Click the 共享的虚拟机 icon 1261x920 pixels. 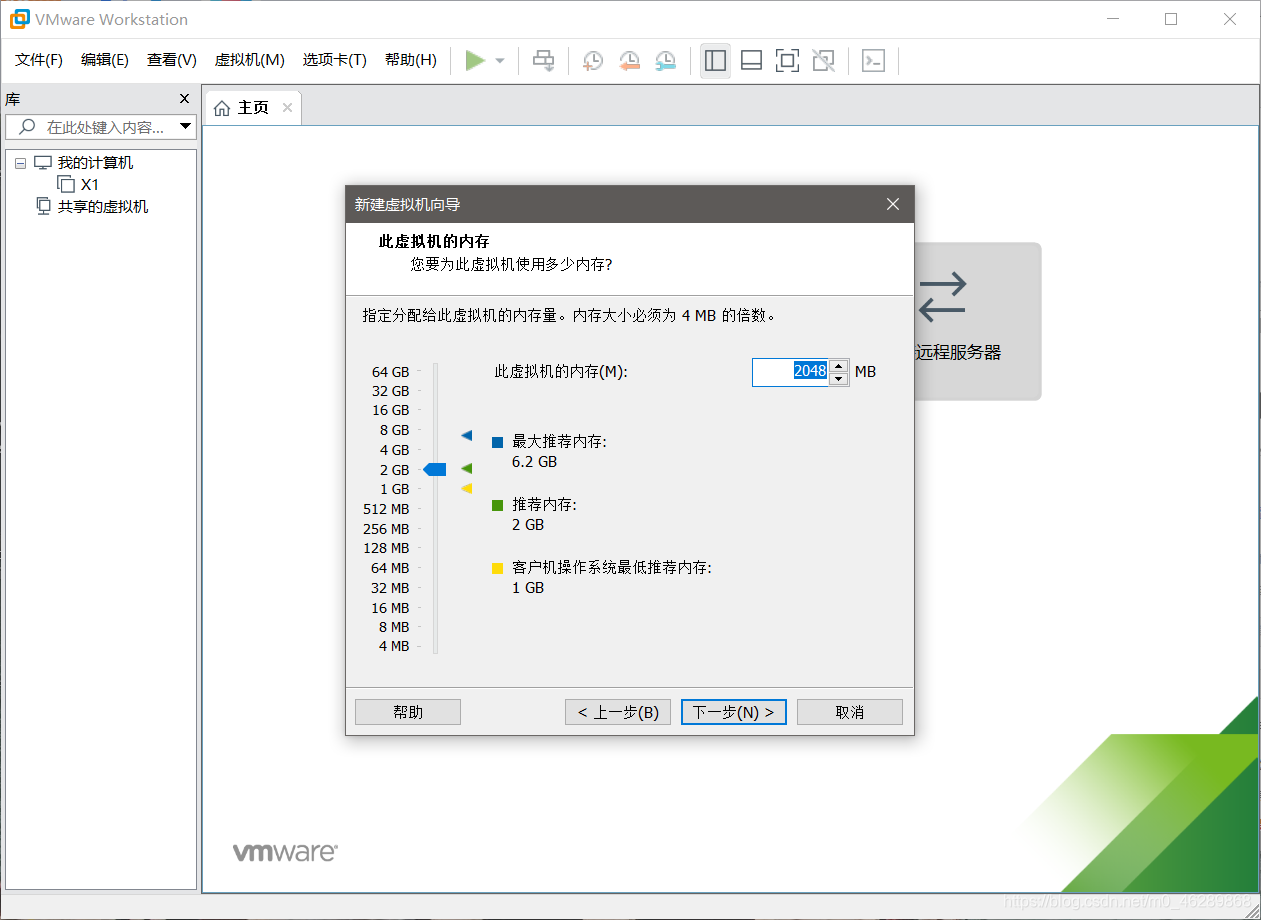click(x=43, y=206)
